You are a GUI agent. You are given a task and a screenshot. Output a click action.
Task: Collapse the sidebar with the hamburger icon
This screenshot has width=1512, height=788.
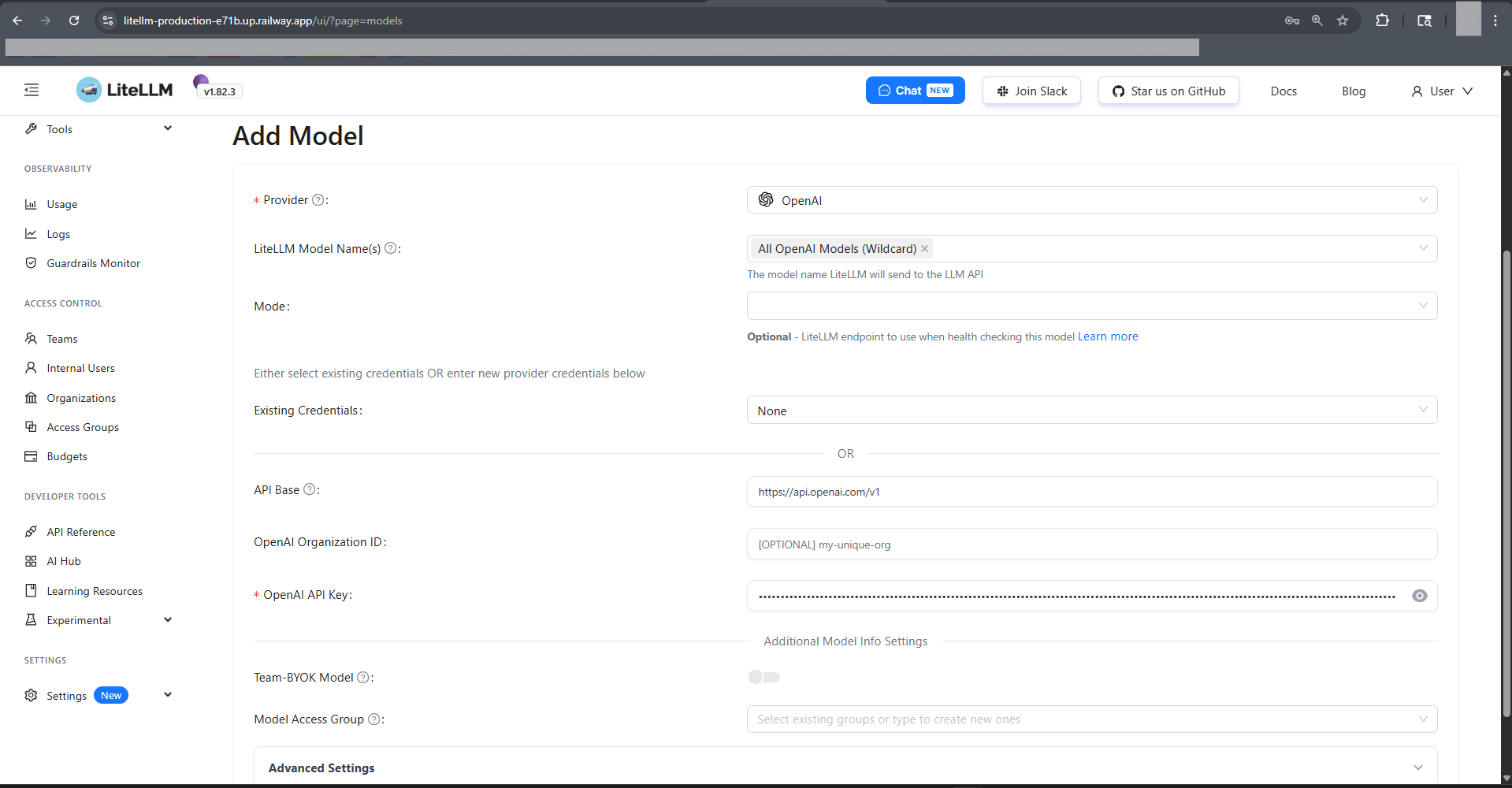[32, 89]
